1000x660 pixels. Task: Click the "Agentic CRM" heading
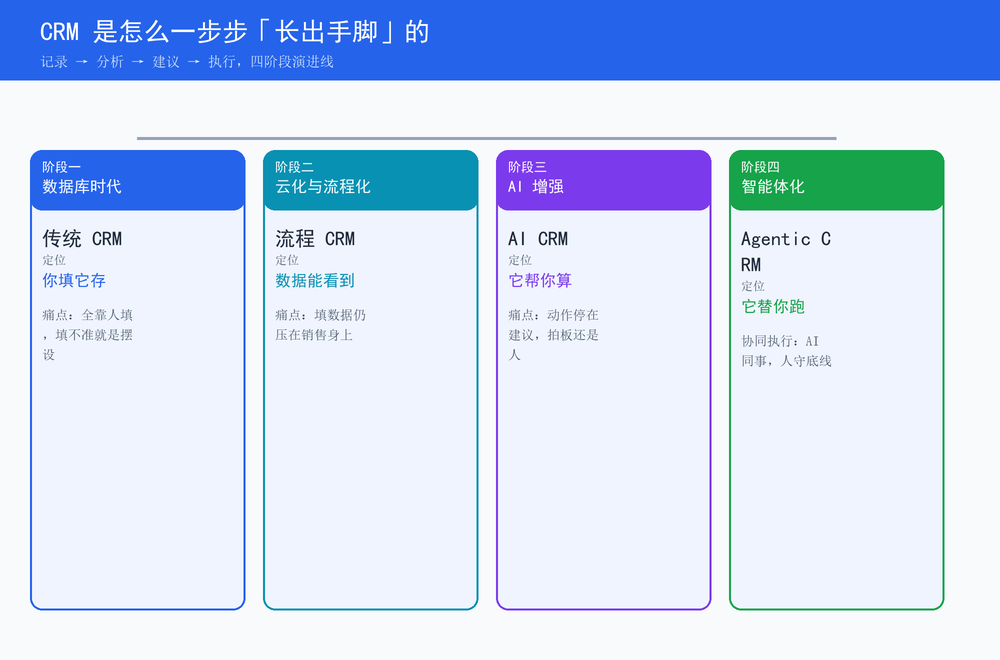tap(786, 251)
